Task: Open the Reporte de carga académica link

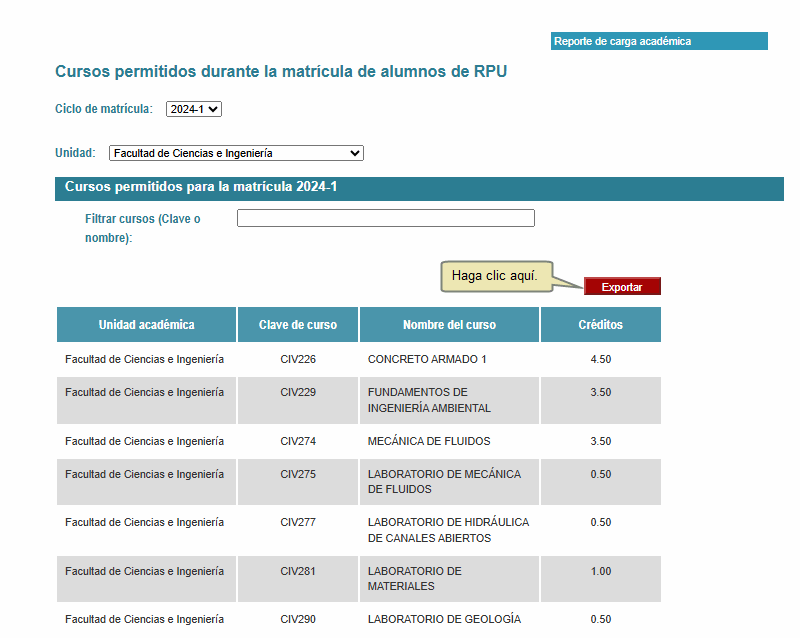Action: click(x=659, y=41)
